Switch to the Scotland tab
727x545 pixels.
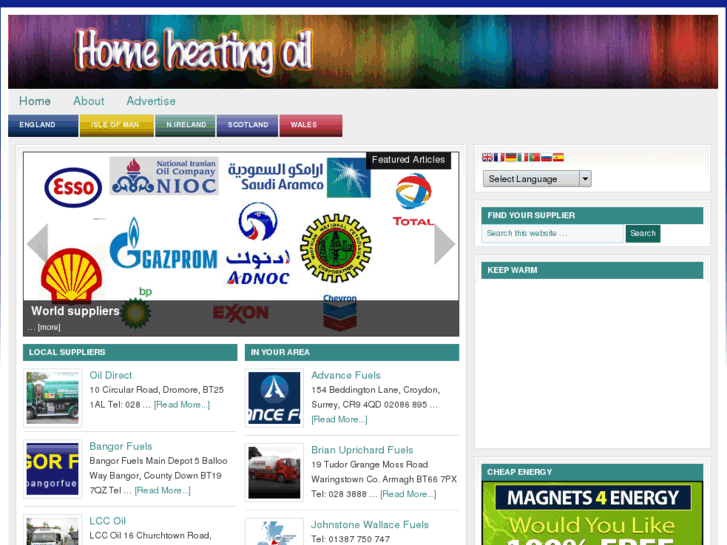pos(247,125)
